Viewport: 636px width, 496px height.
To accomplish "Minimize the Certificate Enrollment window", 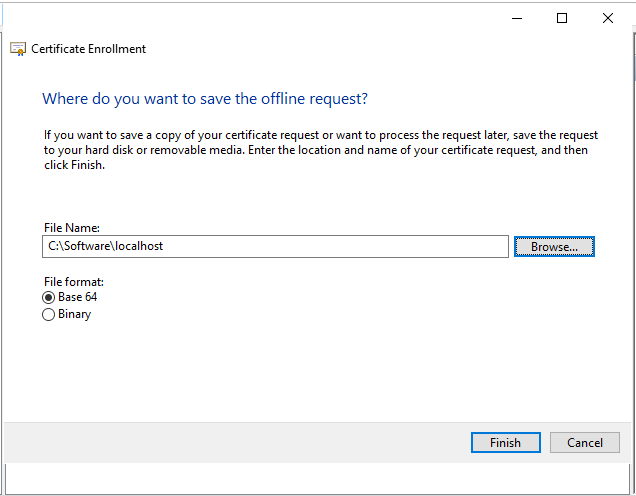I will [517, 18].
